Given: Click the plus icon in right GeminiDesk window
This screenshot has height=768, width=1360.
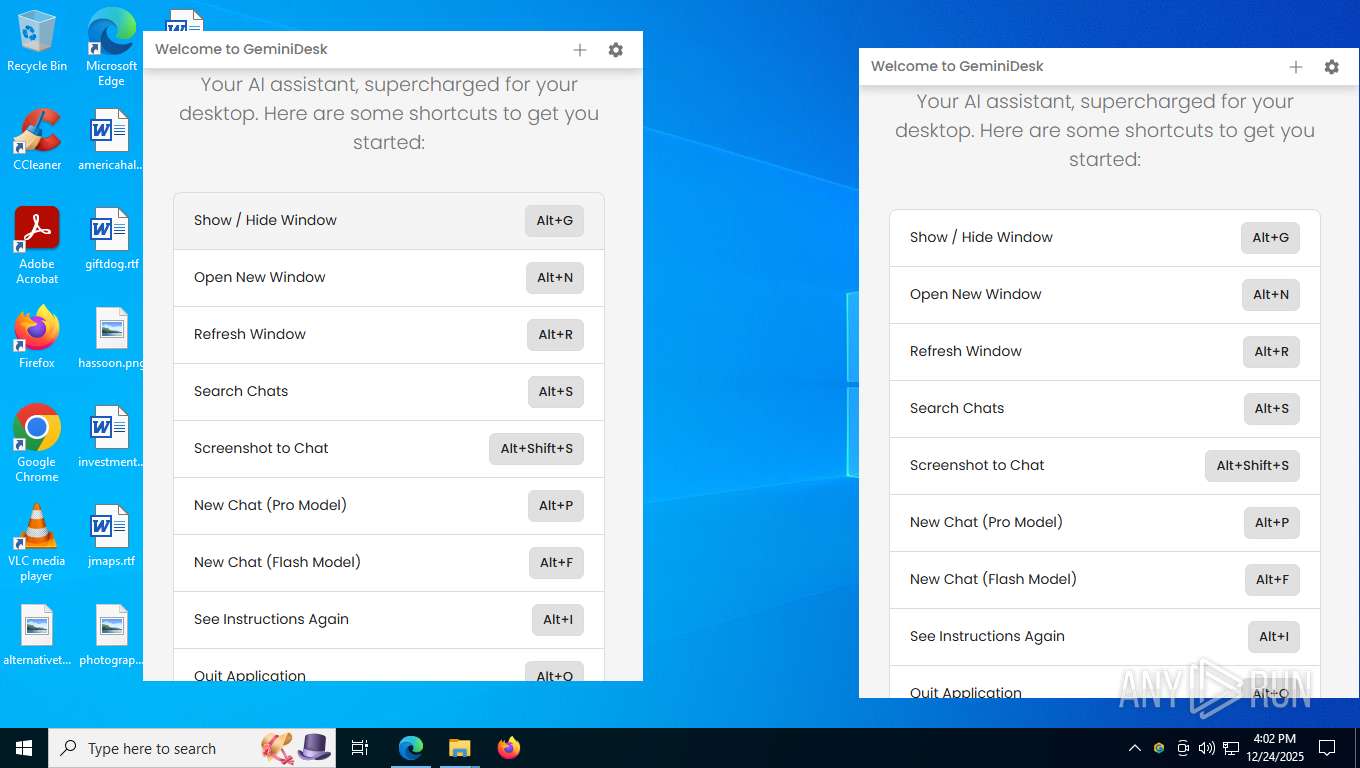Looking at the screenshot, I should tap(1296, 67).
